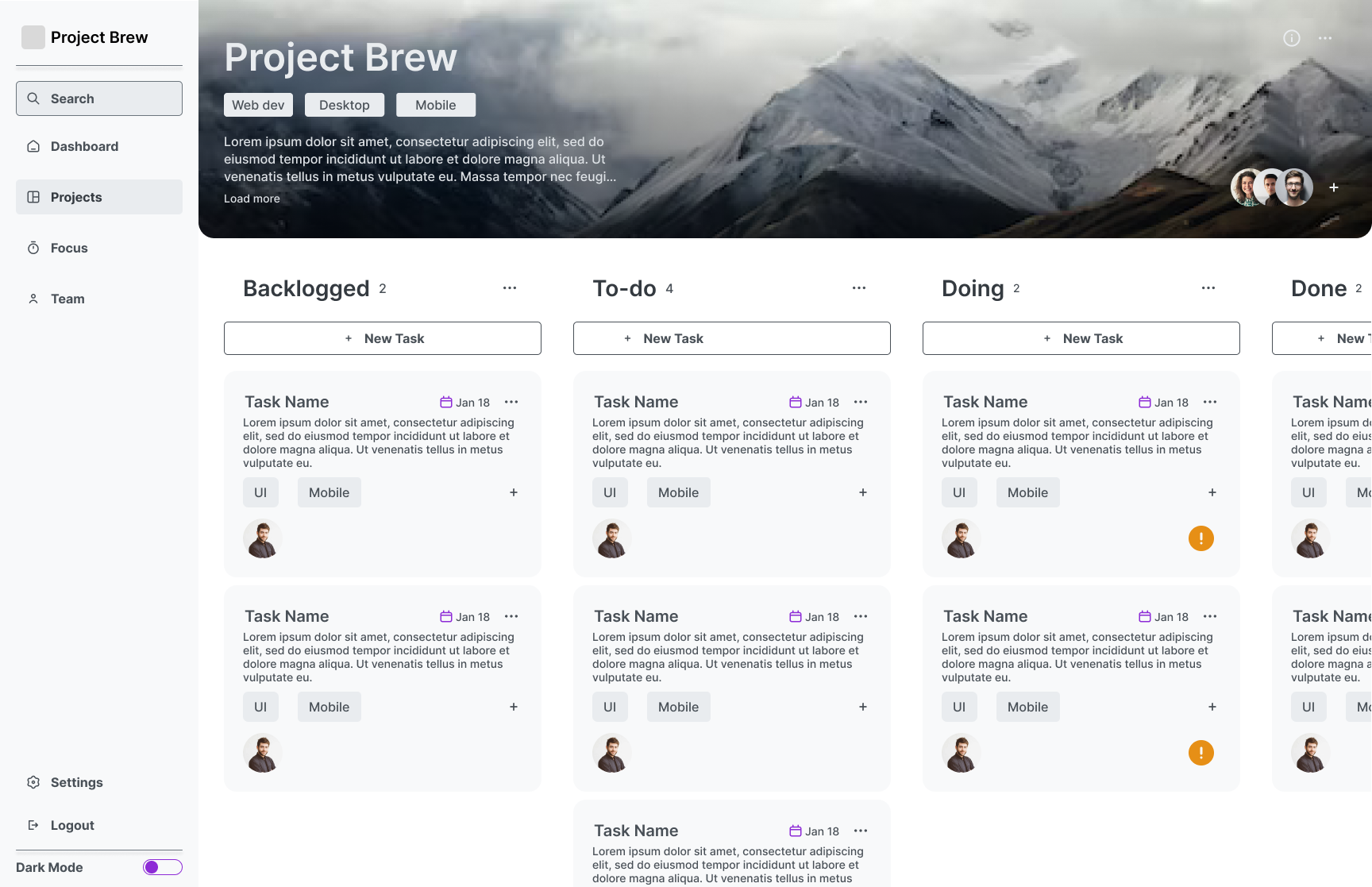This screenshot has height=887, width=1372.
Task: Click assignee avatar on first Doing task
Action: pos(962,539)
